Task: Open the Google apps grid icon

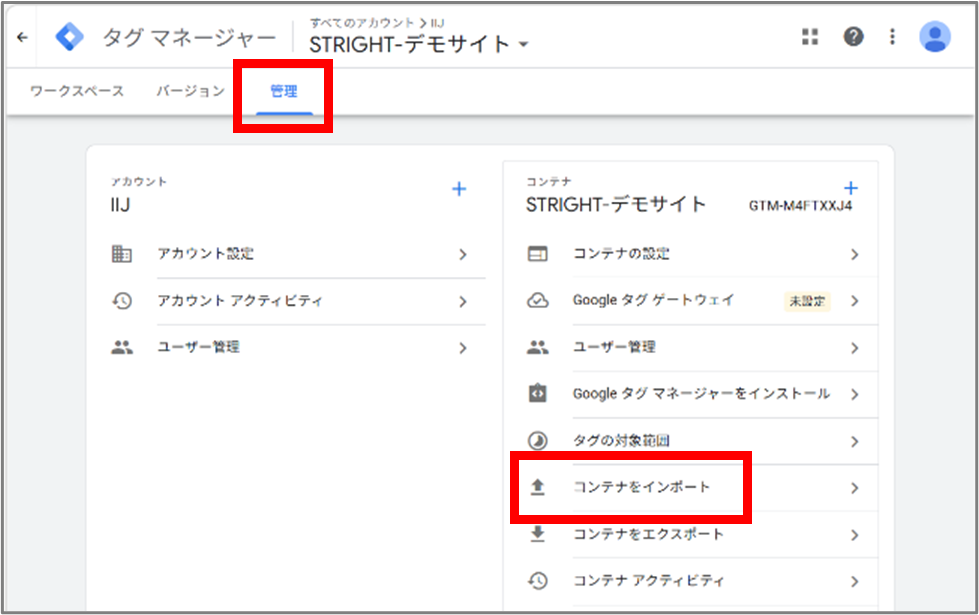Action: [810, 37]
